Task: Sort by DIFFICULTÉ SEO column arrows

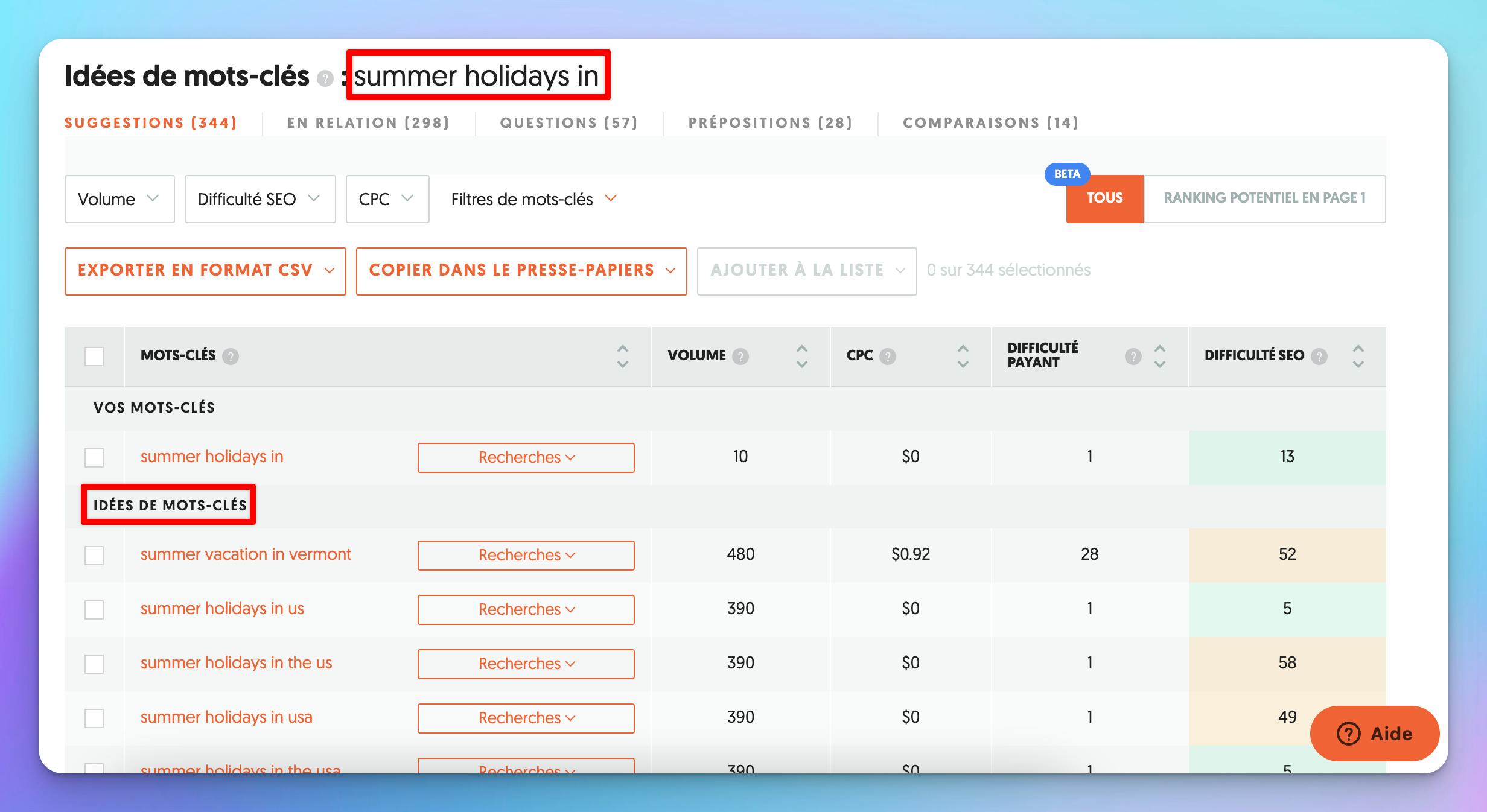Action: (x=1358, y=357)
